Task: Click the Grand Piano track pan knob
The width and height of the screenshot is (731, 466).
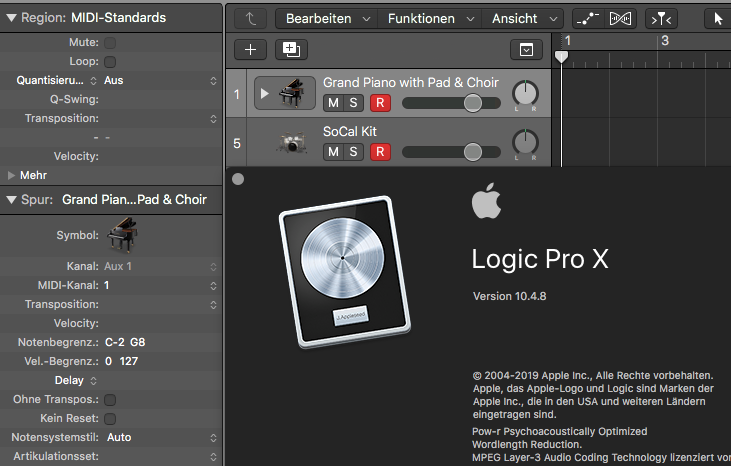Action: [x=525, y=94]
